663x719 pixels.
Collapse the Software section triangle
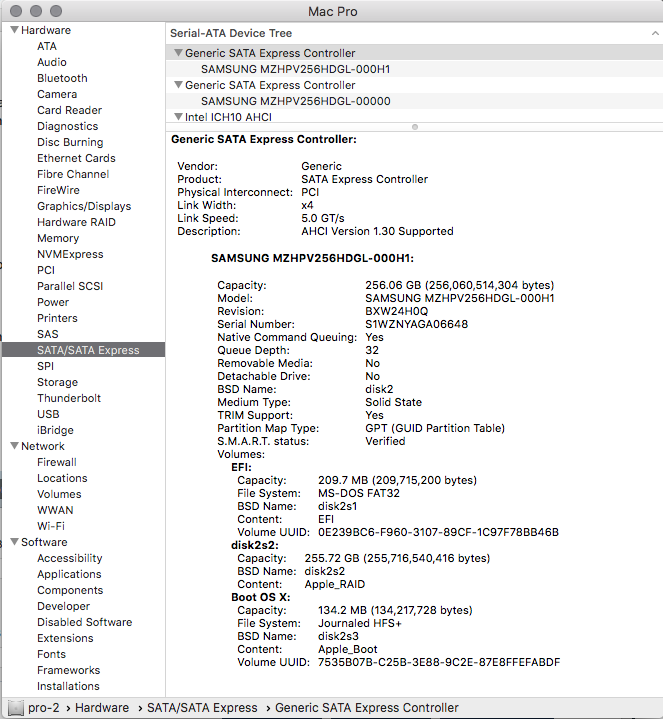[15, 542]
